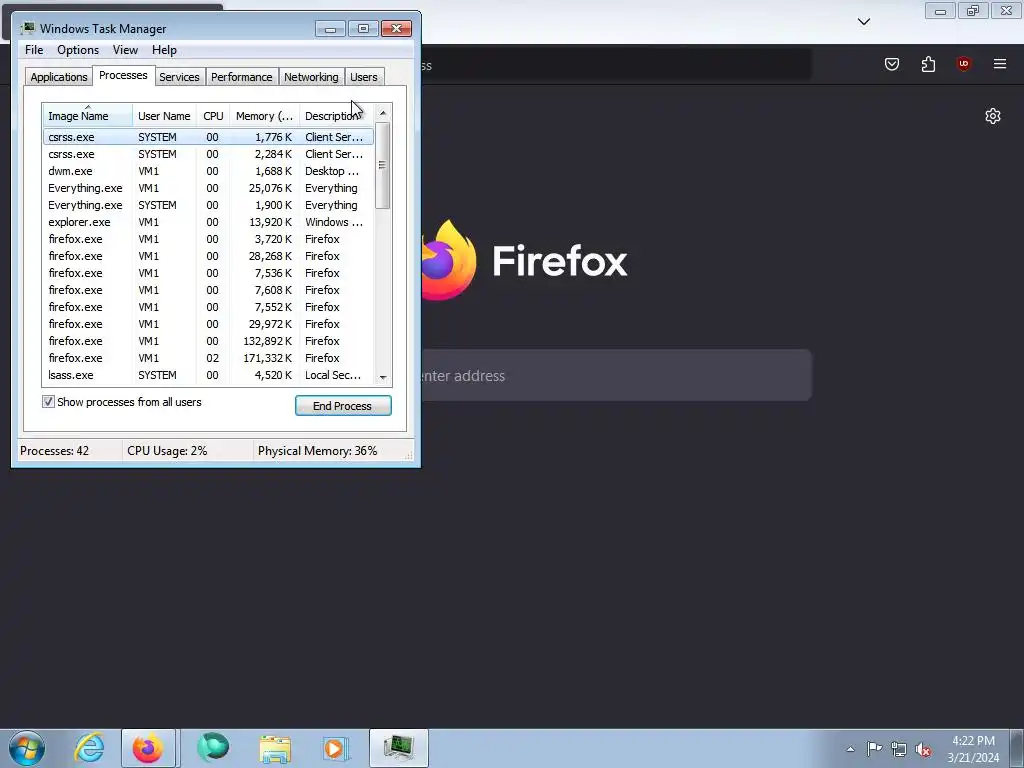Click muted volume tray icon
This screenshot has height=768, width=1024.
[x=923, y=749]
